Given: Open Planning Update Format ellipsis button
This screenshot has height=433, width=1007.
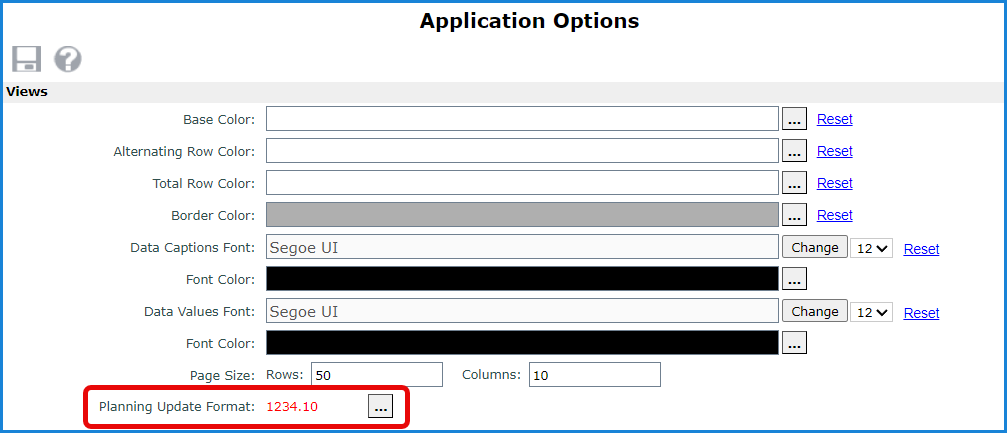Looking at the screenshot, I should [x=380, y=406].
